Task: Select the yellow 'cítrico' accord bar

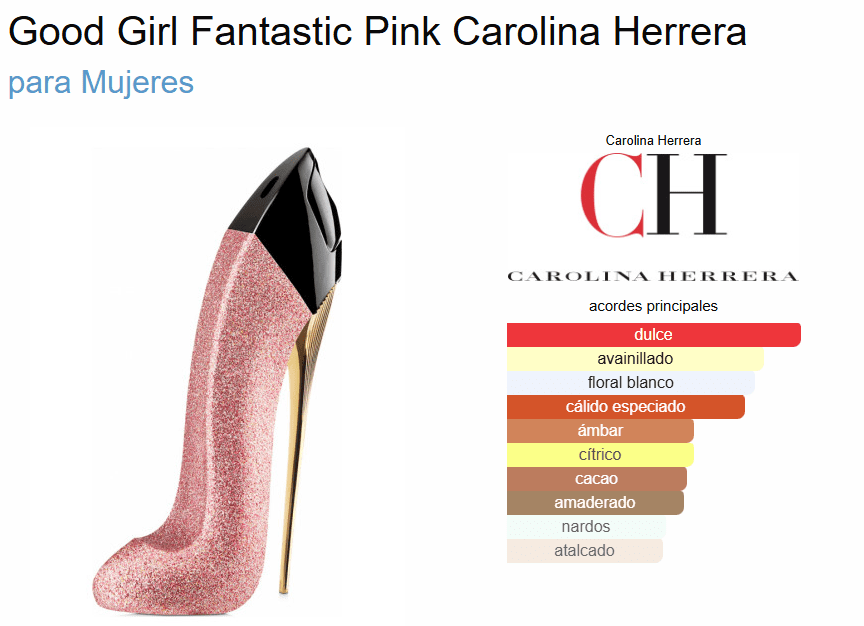Action: pyautogui.click(x=600, y=455)
